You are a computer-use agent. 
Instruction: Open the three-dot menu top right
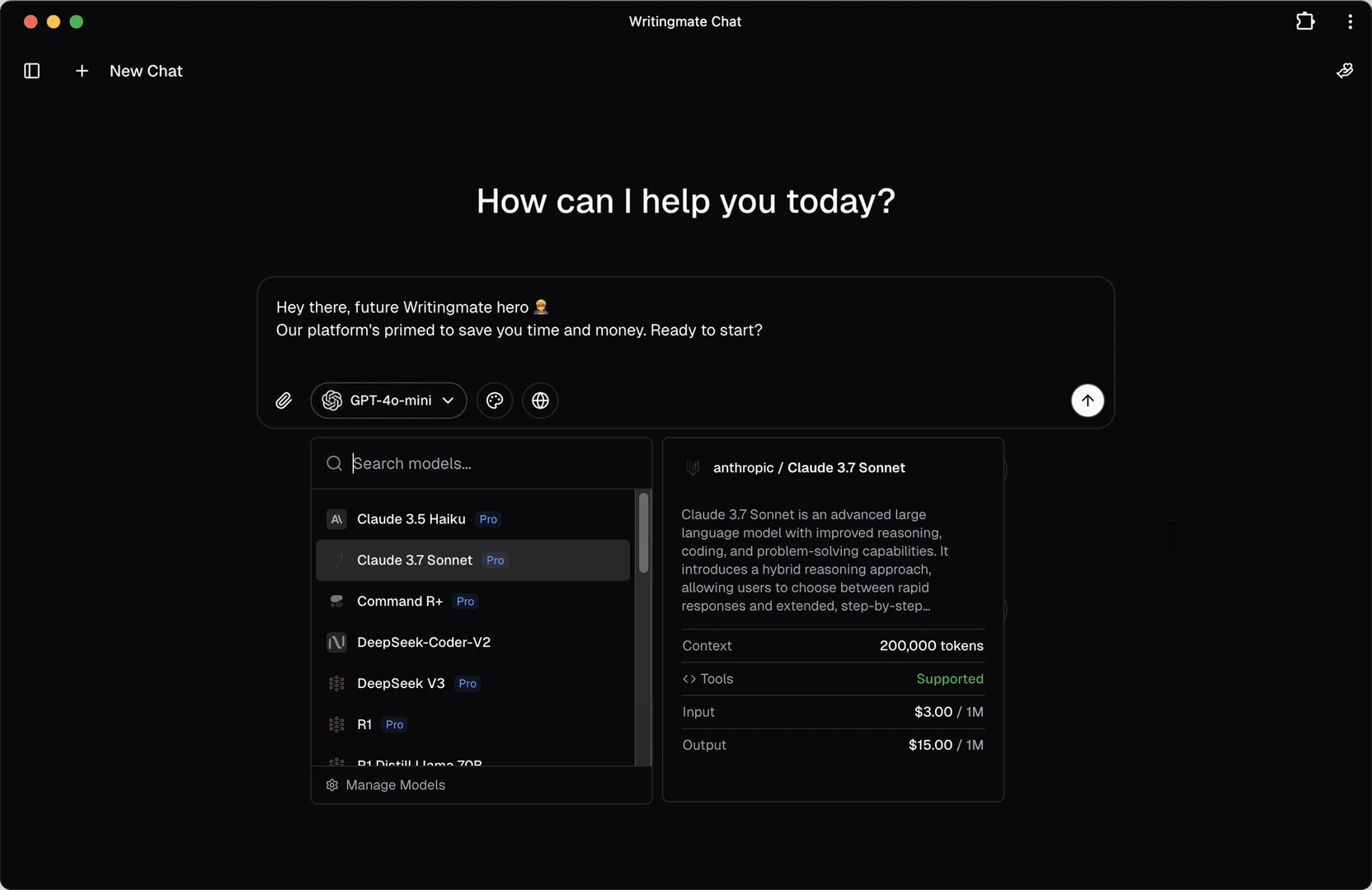click(1350, 21)
